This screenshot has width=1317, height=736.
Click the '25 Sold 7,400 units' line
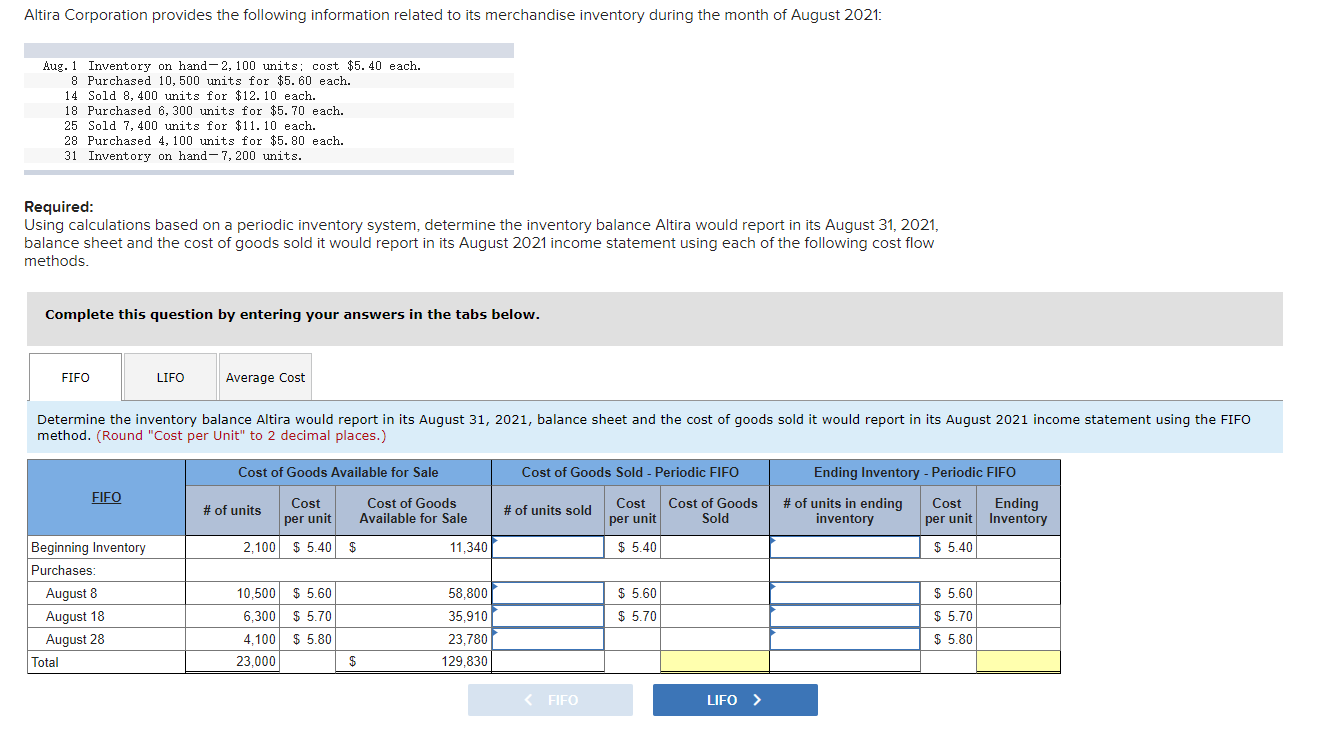pos(190,126)
